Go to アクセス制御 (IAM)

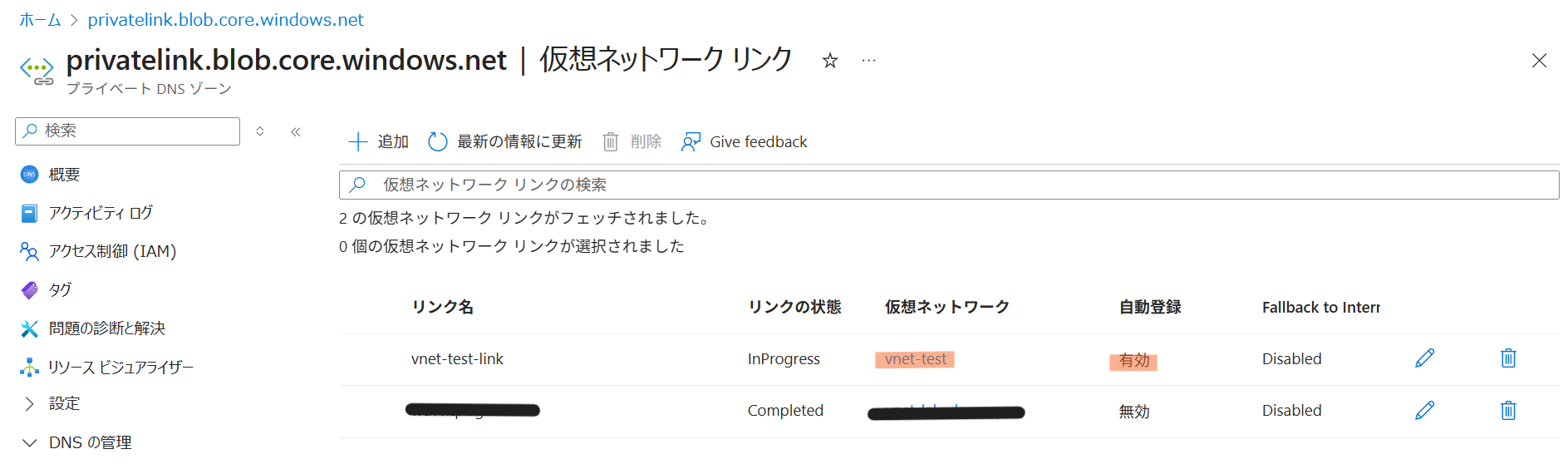tap(112, 251)
